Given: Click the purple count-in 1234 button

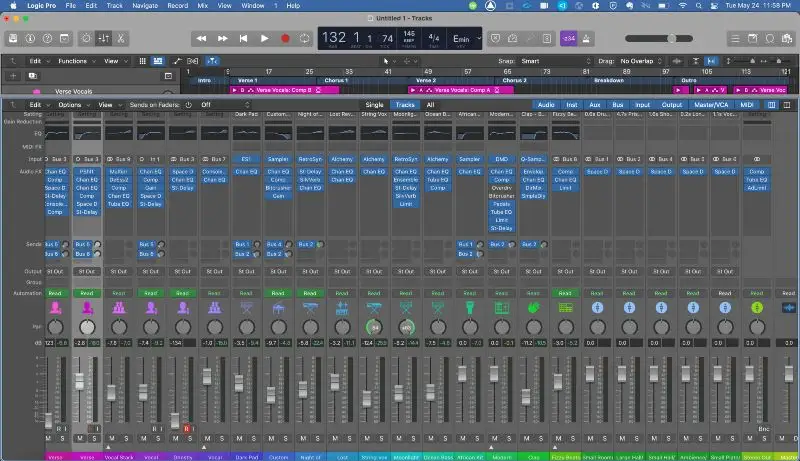Looking at the screenshot, I should (568, 38).
